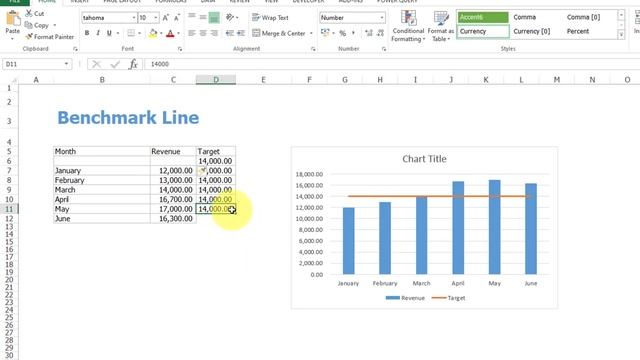Click the Decrease Decimal icon

380,33
